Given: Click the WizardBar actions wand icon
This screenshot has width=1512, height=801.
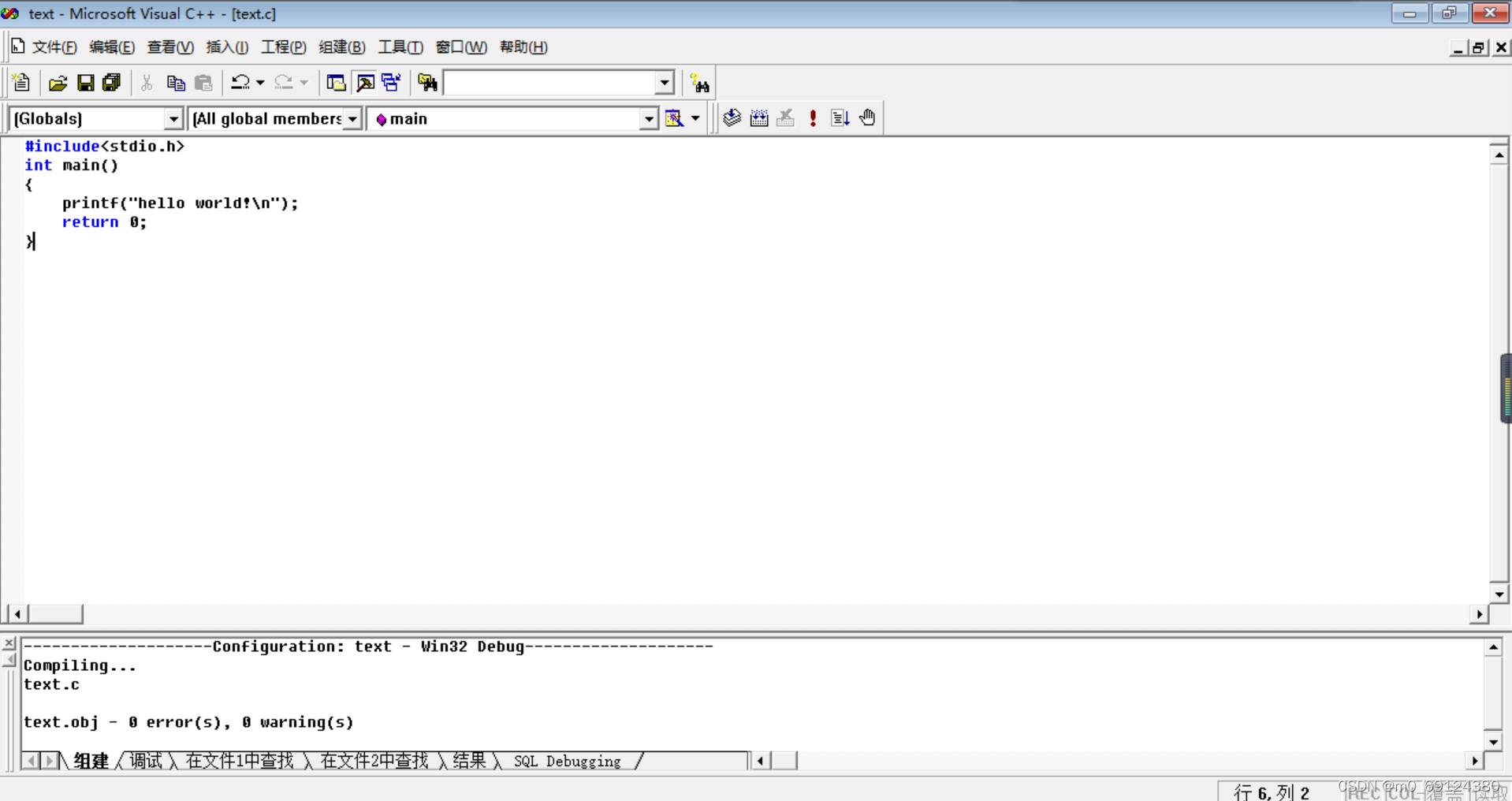Looking at the screenshot, I should [674, 118].
